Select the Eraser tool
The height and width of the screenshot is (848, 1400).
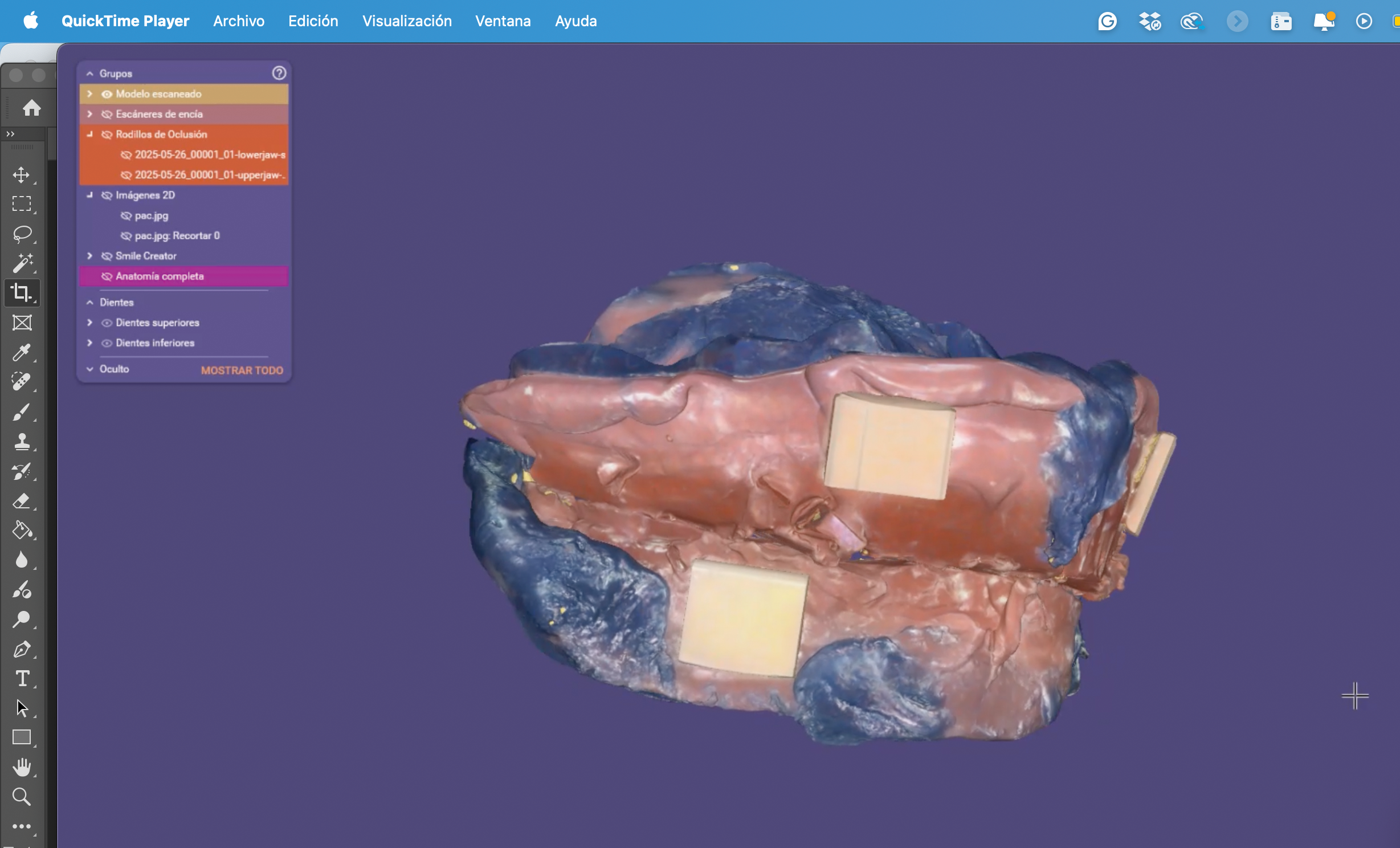click(x=22, y=501)
